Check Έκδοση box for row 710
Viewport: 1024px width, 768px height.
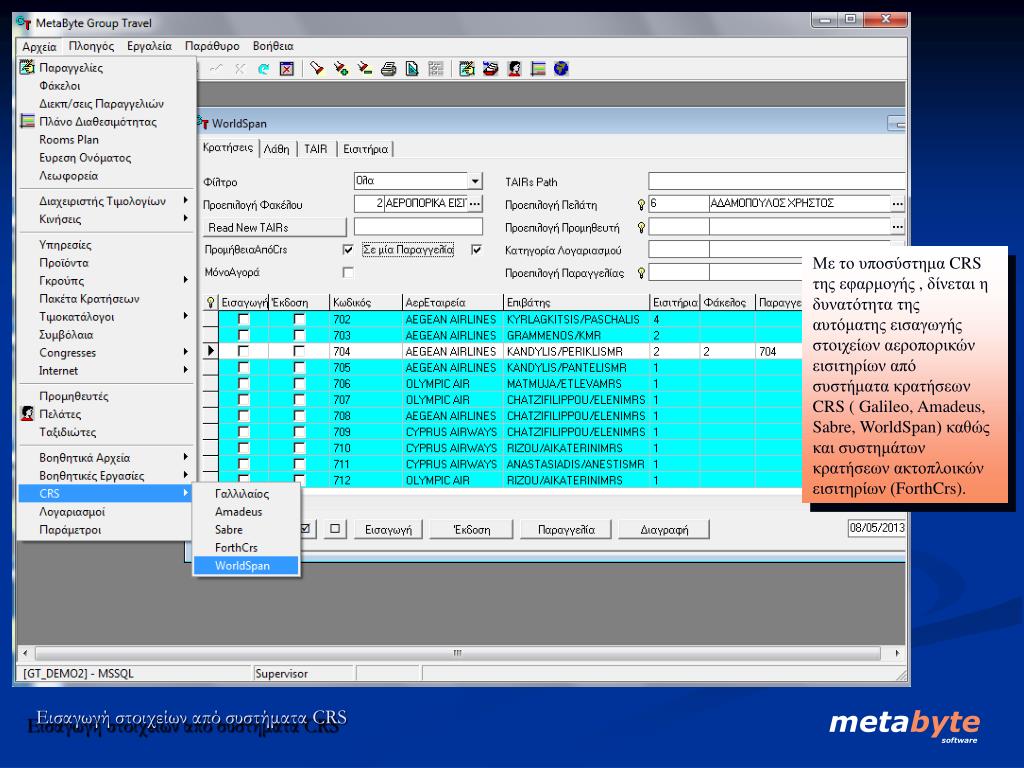coord(299,448)
